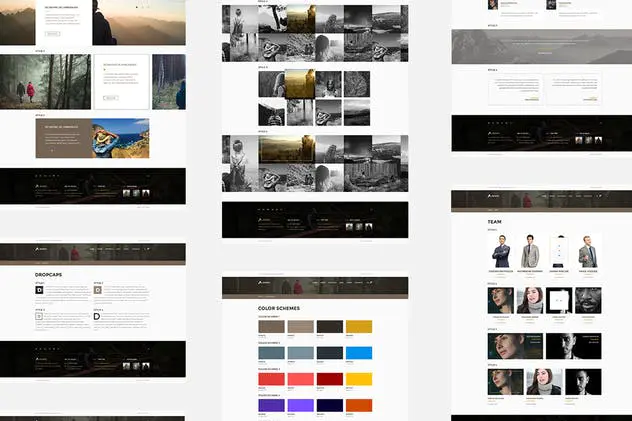
Task: Open the woman in scarf team photo, second row
Action: click(530, 301)
